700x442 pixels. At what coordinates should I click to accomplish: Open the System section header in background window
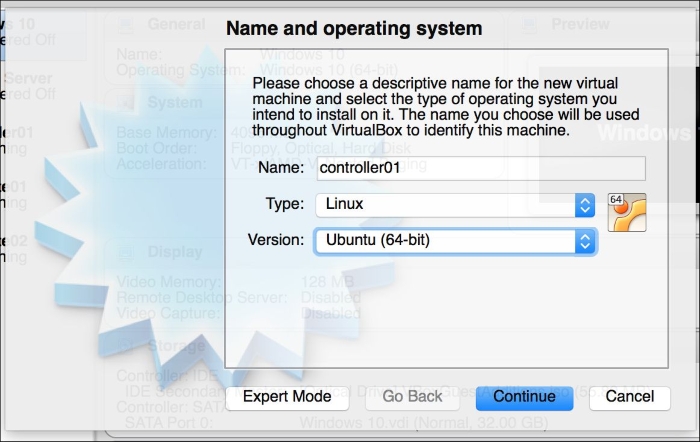point(175,102)
